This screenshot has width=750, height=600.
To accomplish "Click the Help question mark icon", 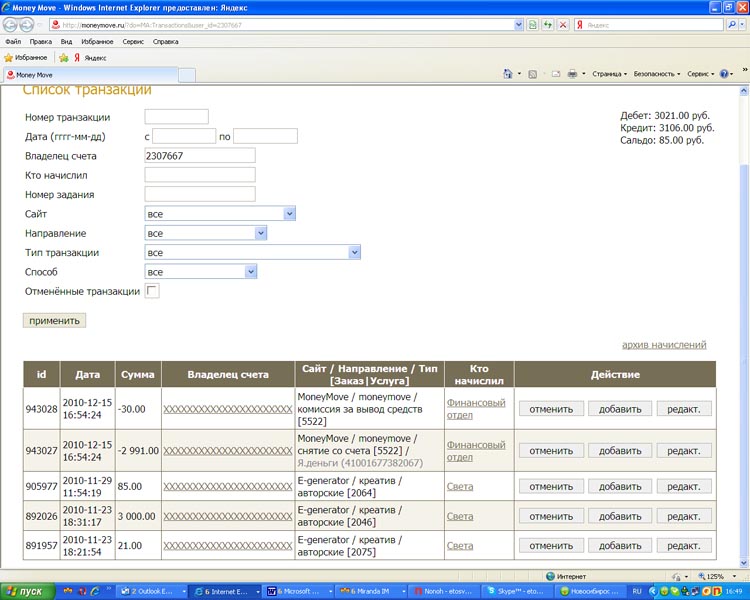I will (x=724, y=74).
